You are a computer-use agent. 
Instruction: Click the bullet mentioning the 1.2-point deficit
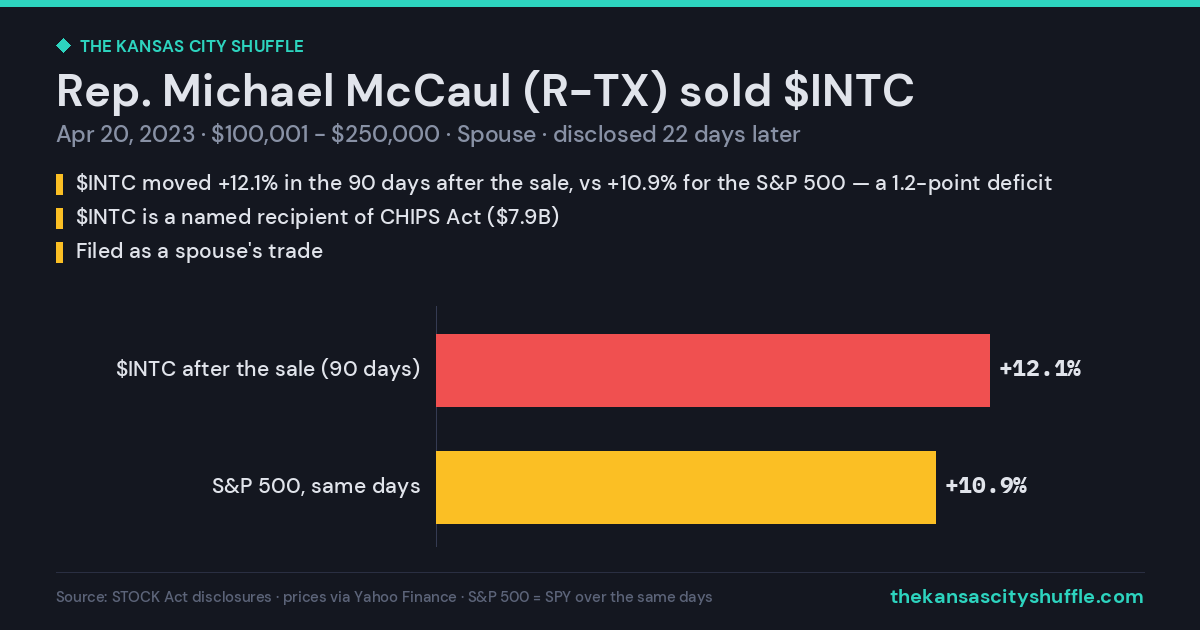564,184
